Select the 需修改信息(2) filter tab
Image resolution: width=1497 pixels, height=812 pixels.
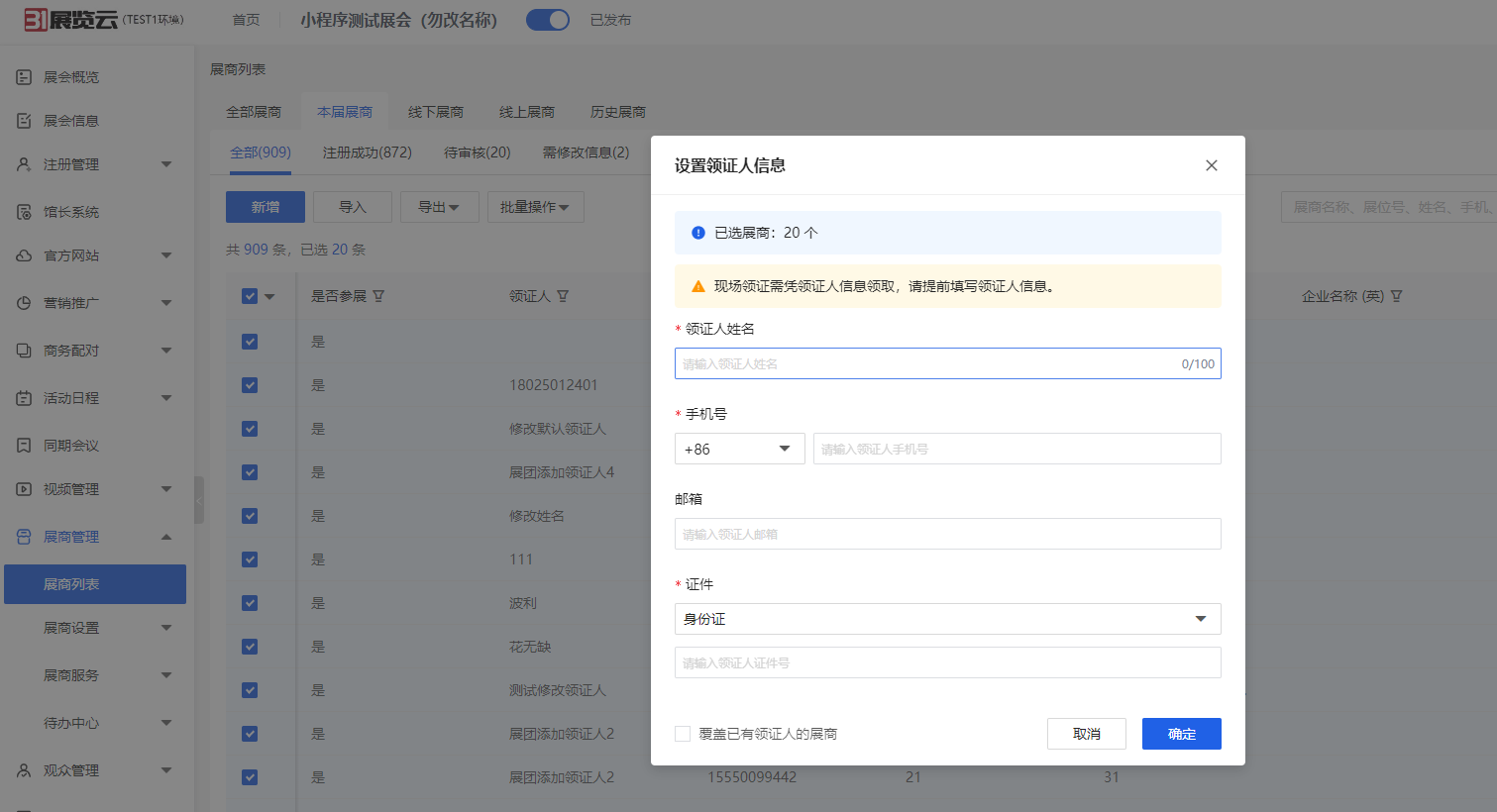point(586,152)
